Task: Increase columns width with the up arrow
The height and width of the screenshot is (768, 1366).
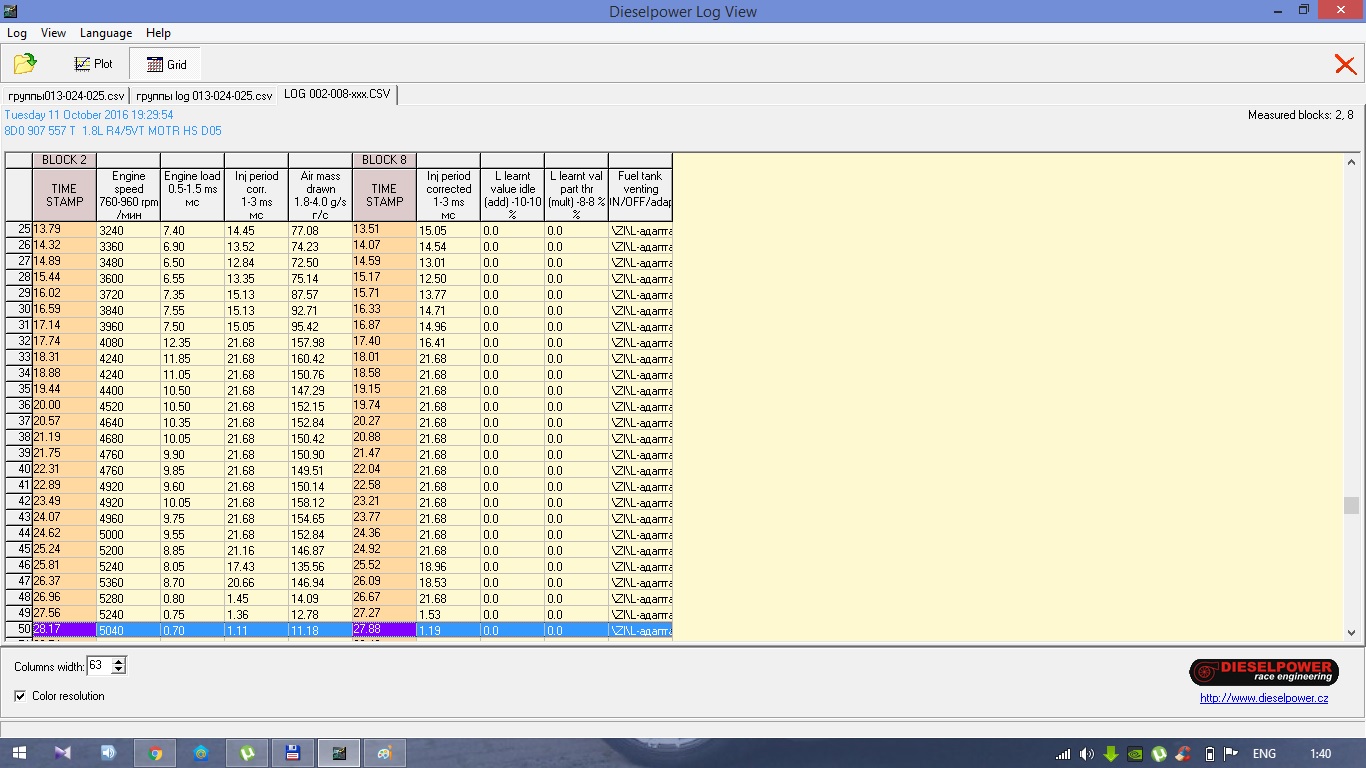Action: 119,662
